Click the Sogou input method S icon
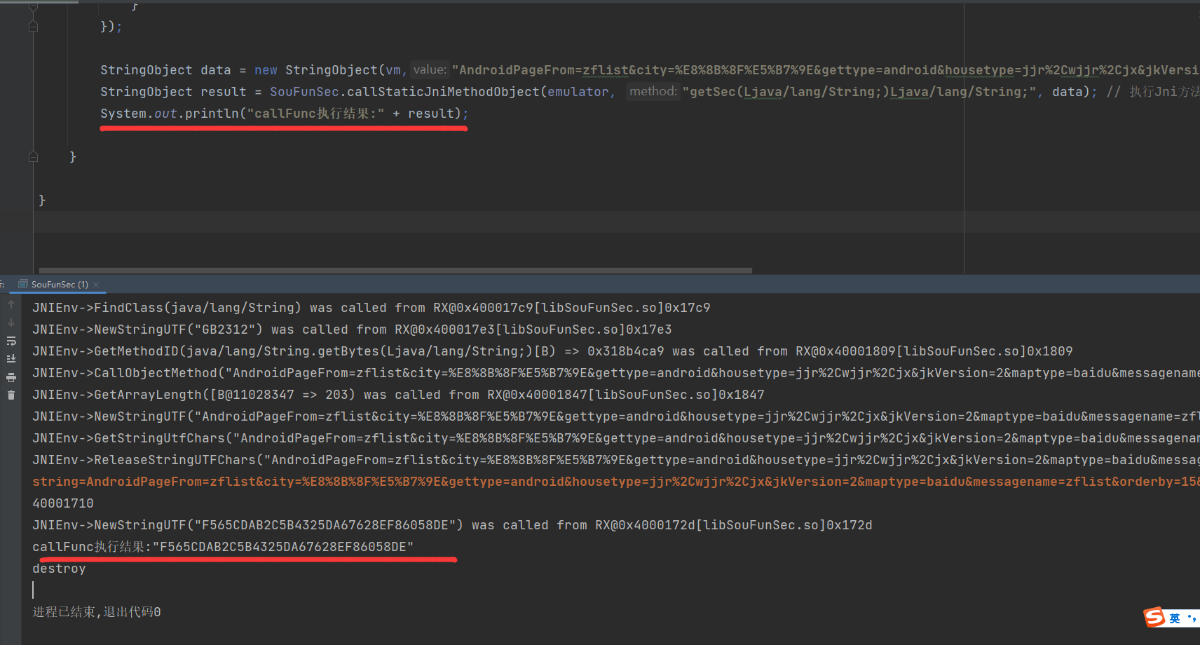Viewport: 1200px width, 645px height. coord(1155,617)
